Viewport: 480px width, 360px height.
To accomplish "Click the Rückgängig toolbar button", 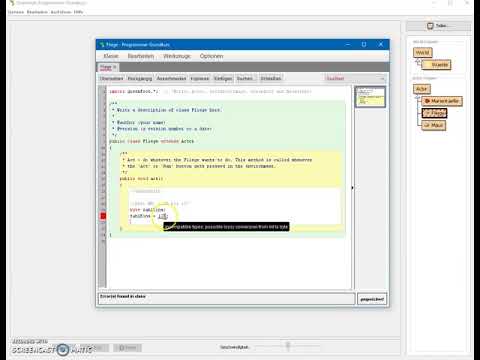I will (x=140, y=78).
